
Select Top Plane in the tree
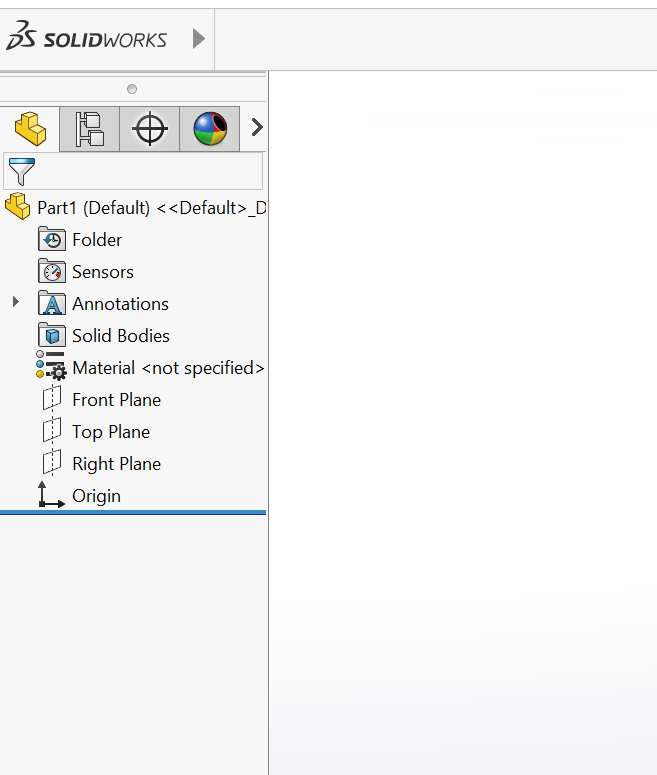click(110, 432)
